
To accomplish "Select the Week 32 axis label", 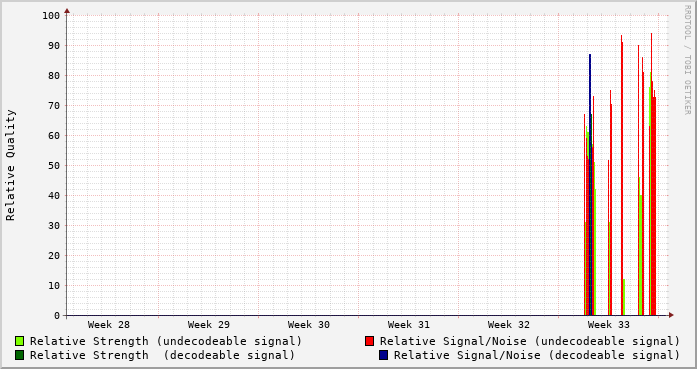I will [509, 325].
